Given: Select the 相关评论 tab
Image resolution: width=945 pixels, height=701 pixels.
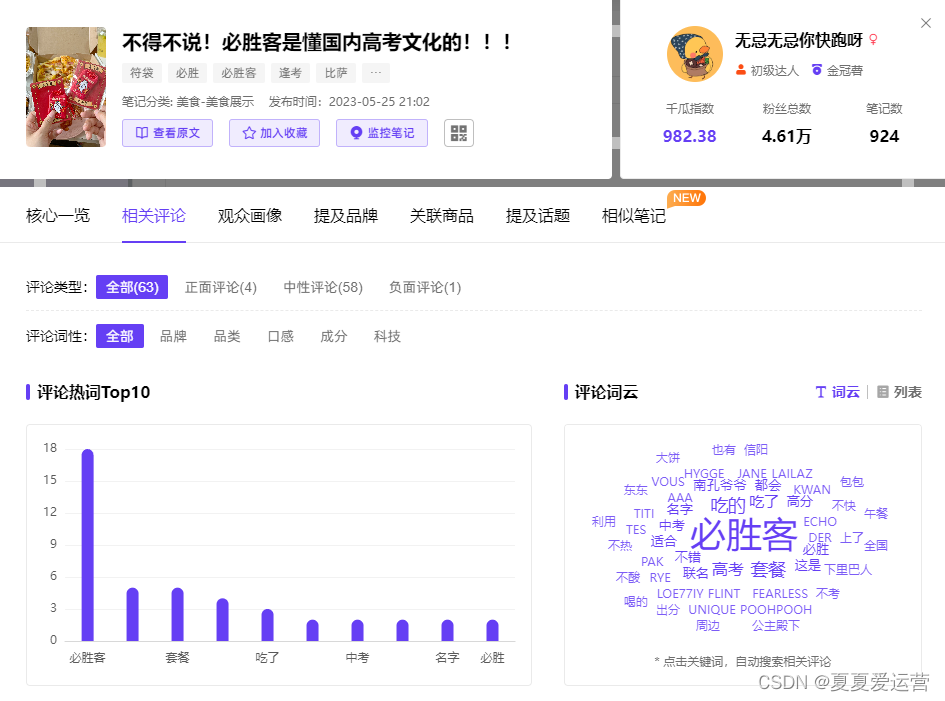Looking at the screenshot, I should (154, 216).
